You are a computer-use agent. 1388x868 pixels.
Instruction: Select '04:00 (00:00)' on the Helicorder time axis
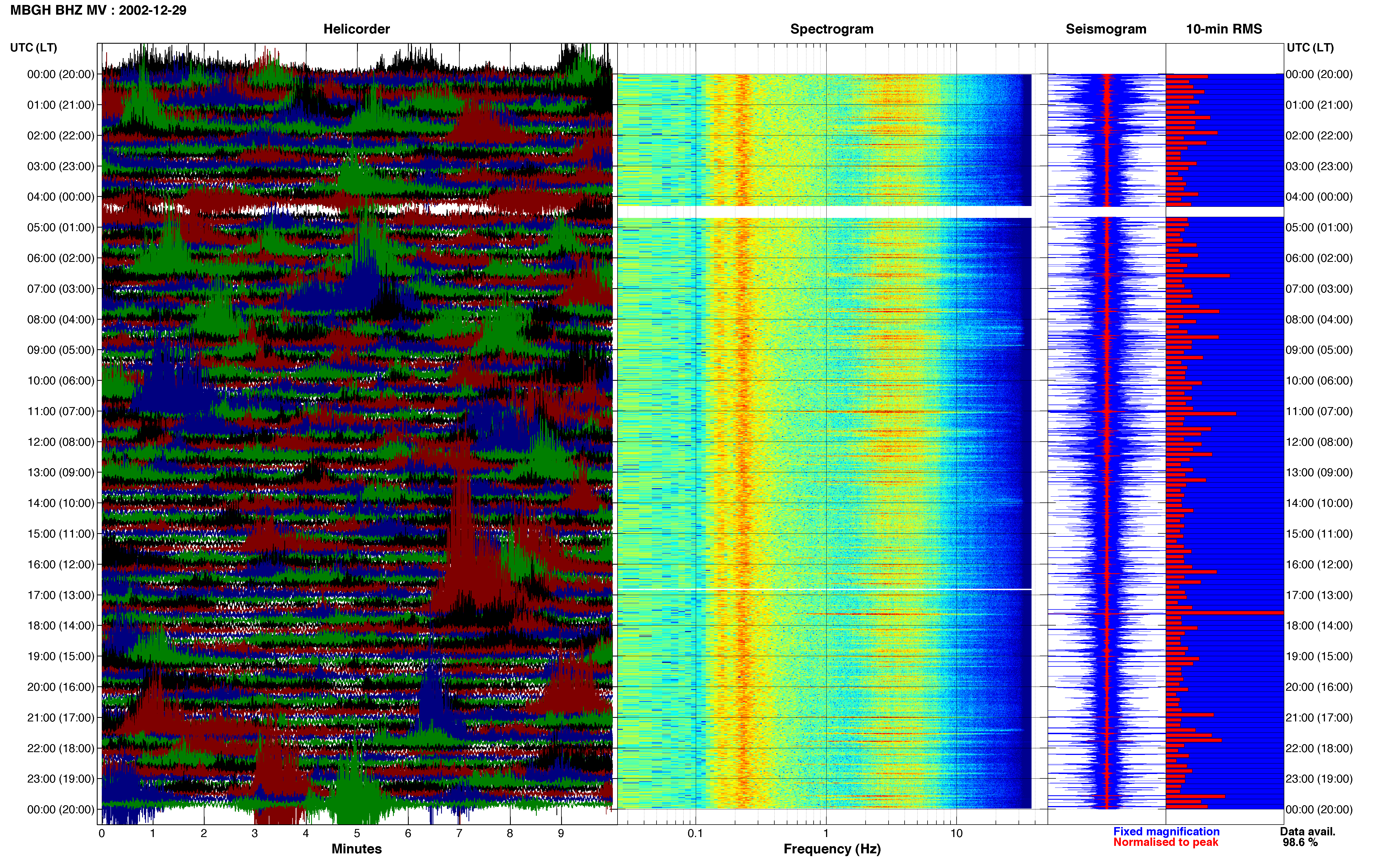tap(61, 197)
